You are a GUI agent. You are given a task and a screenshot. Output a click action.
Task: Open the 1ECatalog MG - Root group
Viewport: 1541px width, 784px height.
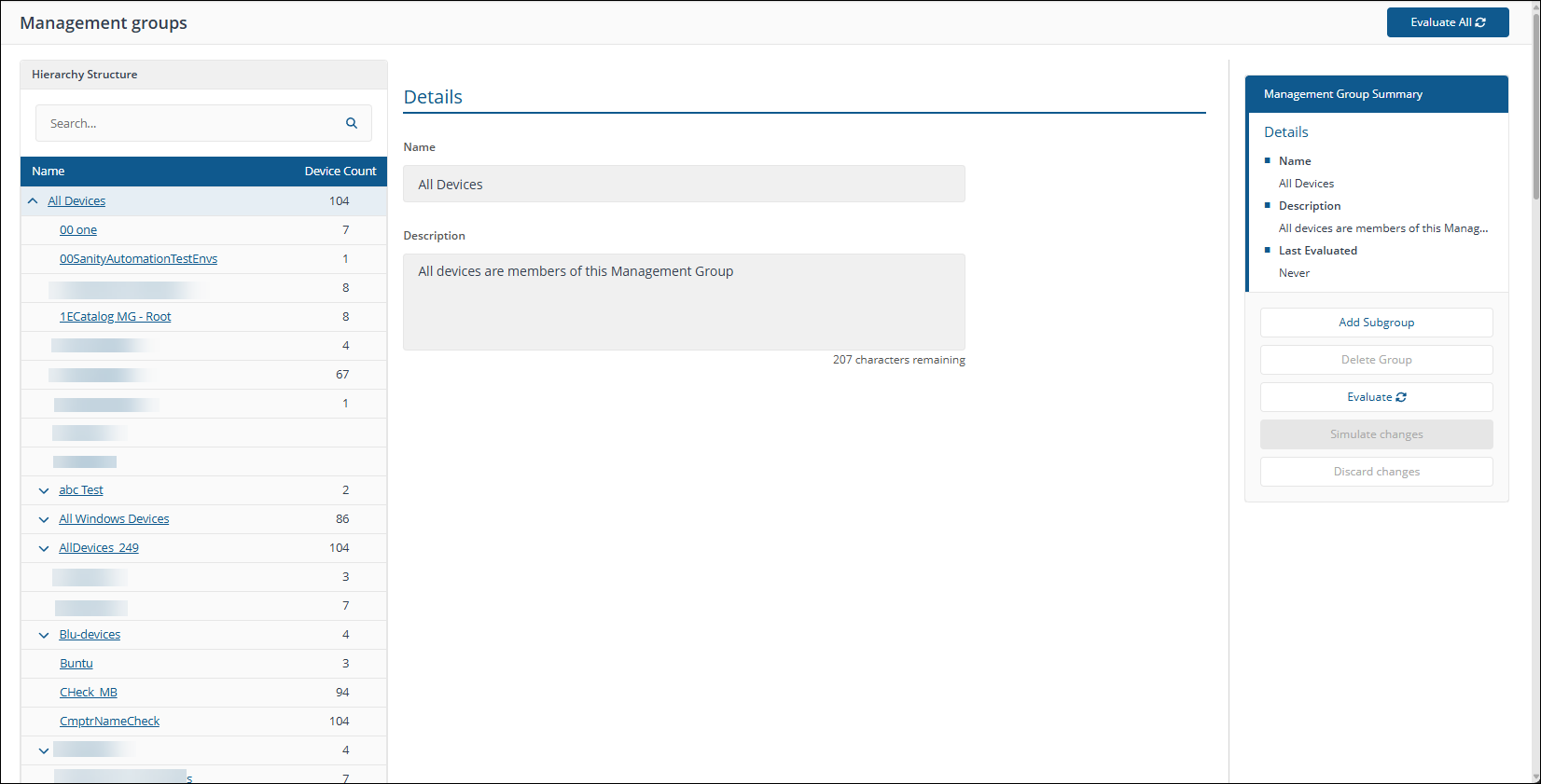(x=116, y=317)
